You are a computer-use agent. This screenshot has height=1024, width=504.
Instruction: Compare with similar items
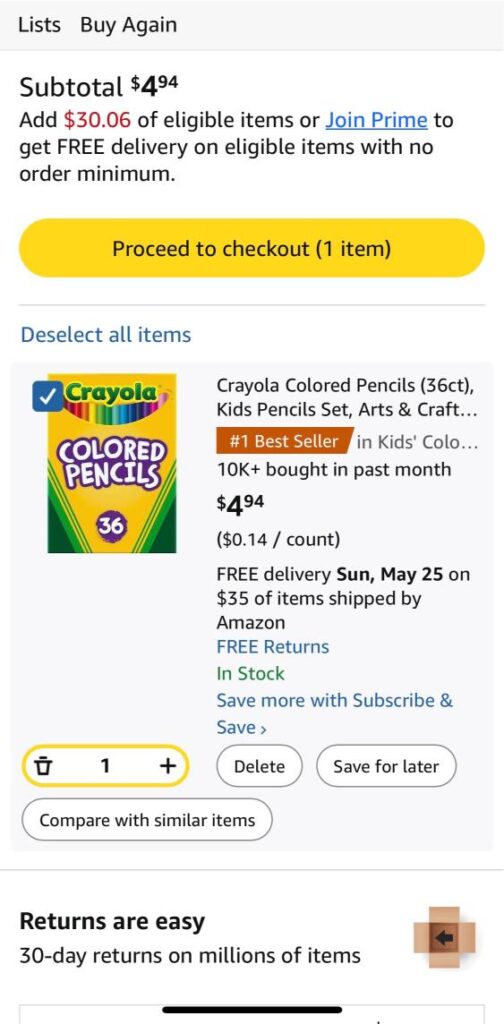point(147,820)
